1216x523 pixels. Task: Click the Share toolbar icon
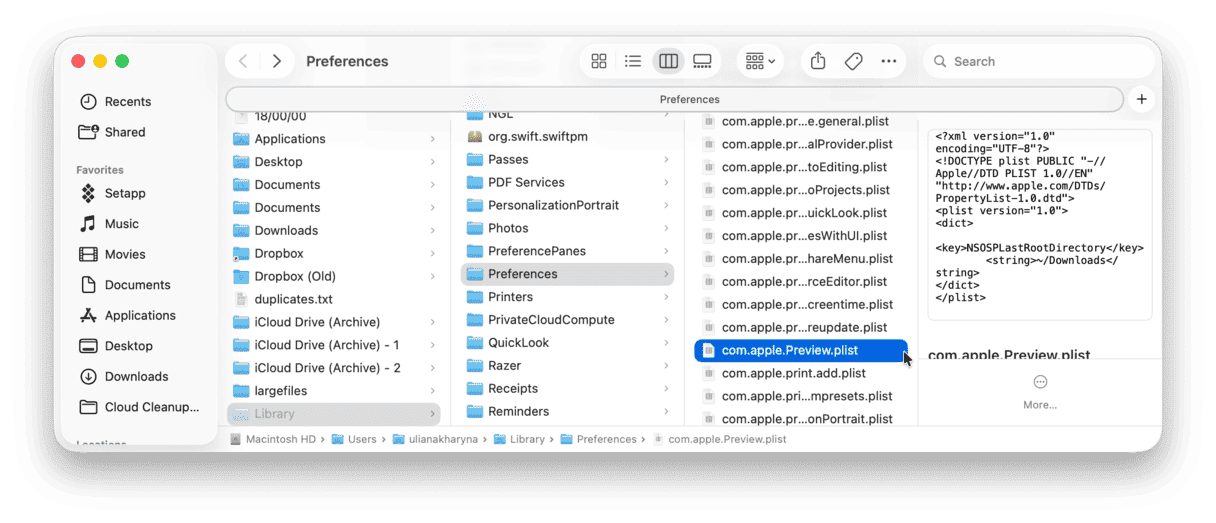tap(818, 61)
